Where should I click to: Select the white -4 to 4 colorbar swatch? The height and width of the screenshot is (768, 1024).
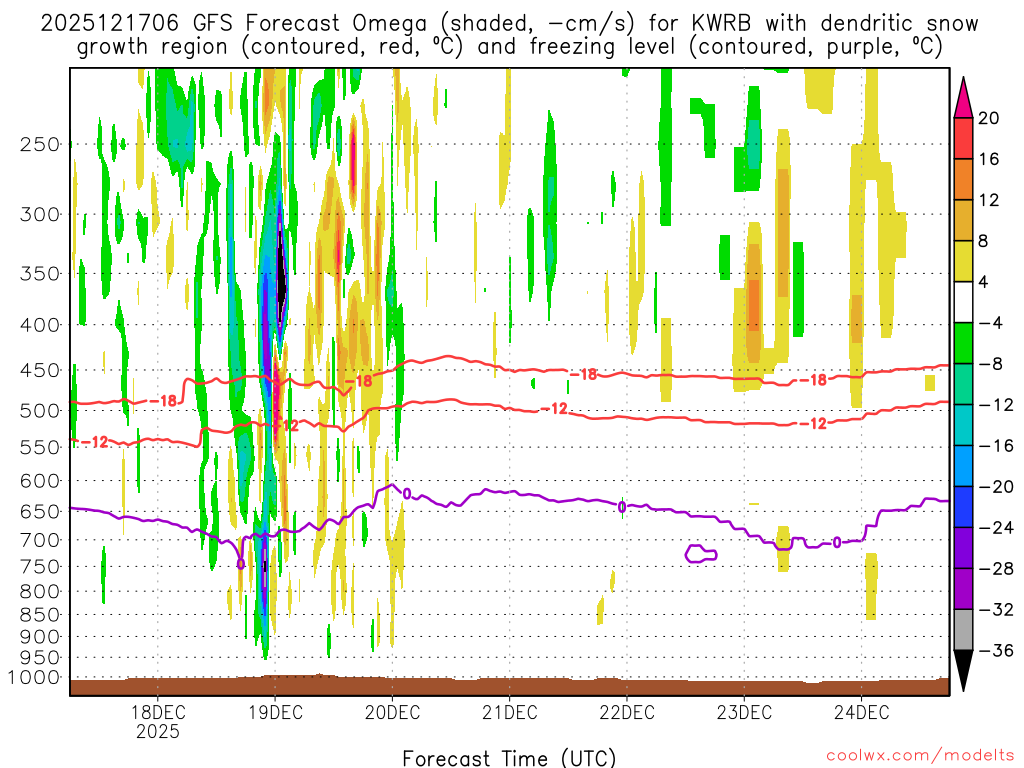(963, 302)
